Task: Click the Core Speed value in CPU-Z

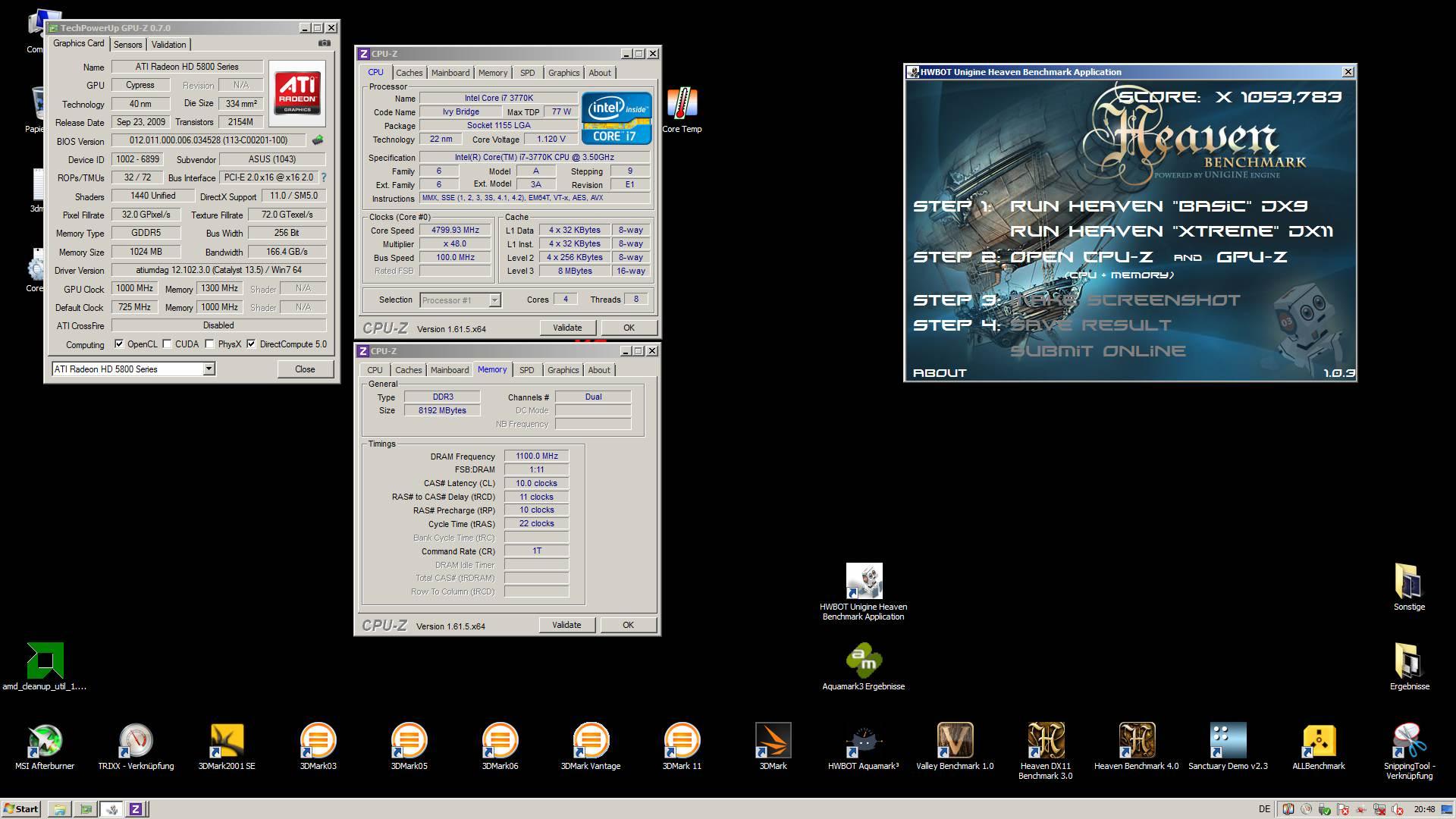Action: (x=456, y=231)
